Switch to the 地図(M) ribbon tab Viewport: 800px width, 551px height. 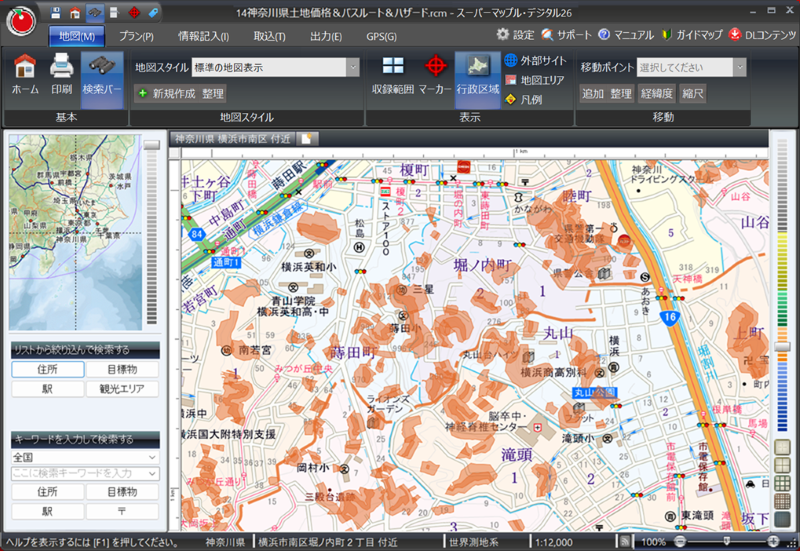(x=77, y=36)
